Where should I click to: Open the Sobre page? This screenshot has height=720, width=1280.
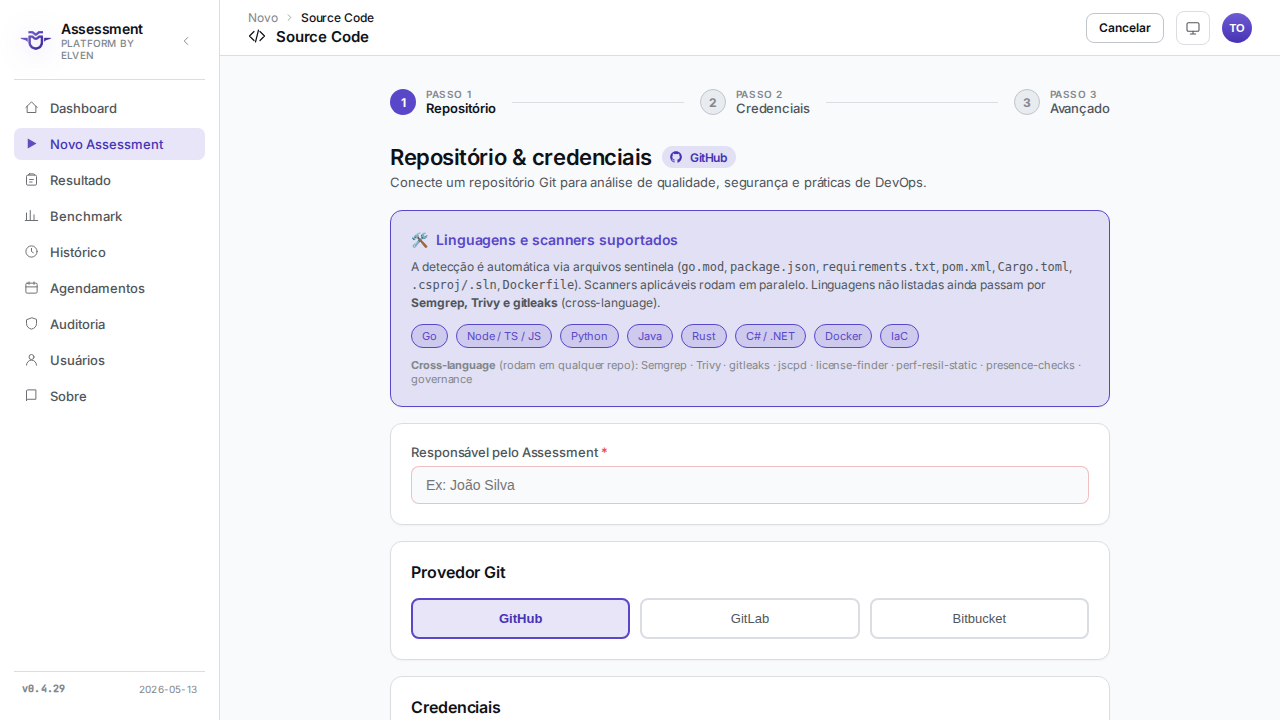point(109,396)
